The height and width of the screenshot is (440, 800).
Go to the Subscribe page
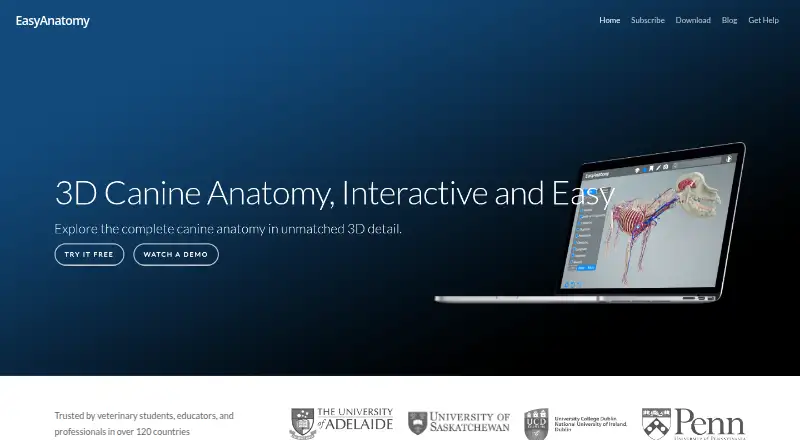pyautogui.click(x=647, y=20)
